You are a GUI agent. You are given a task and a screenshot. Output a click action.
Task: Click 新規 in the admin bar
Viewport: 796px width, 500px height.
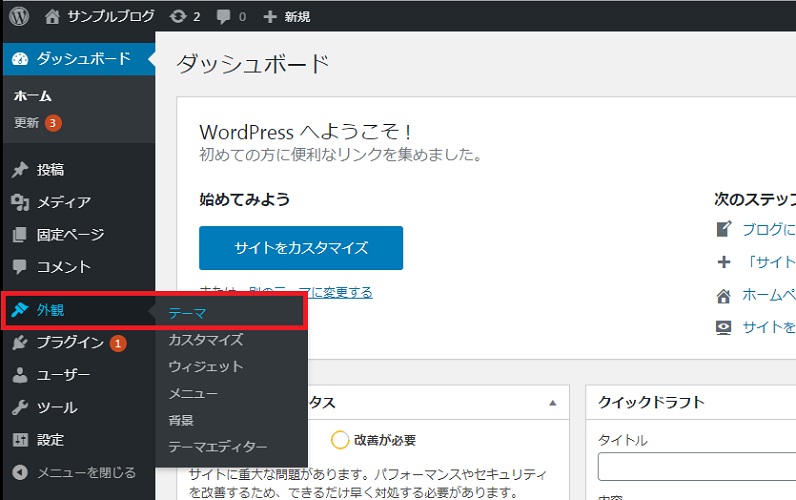pyautogui.click(x=297, y=17)
